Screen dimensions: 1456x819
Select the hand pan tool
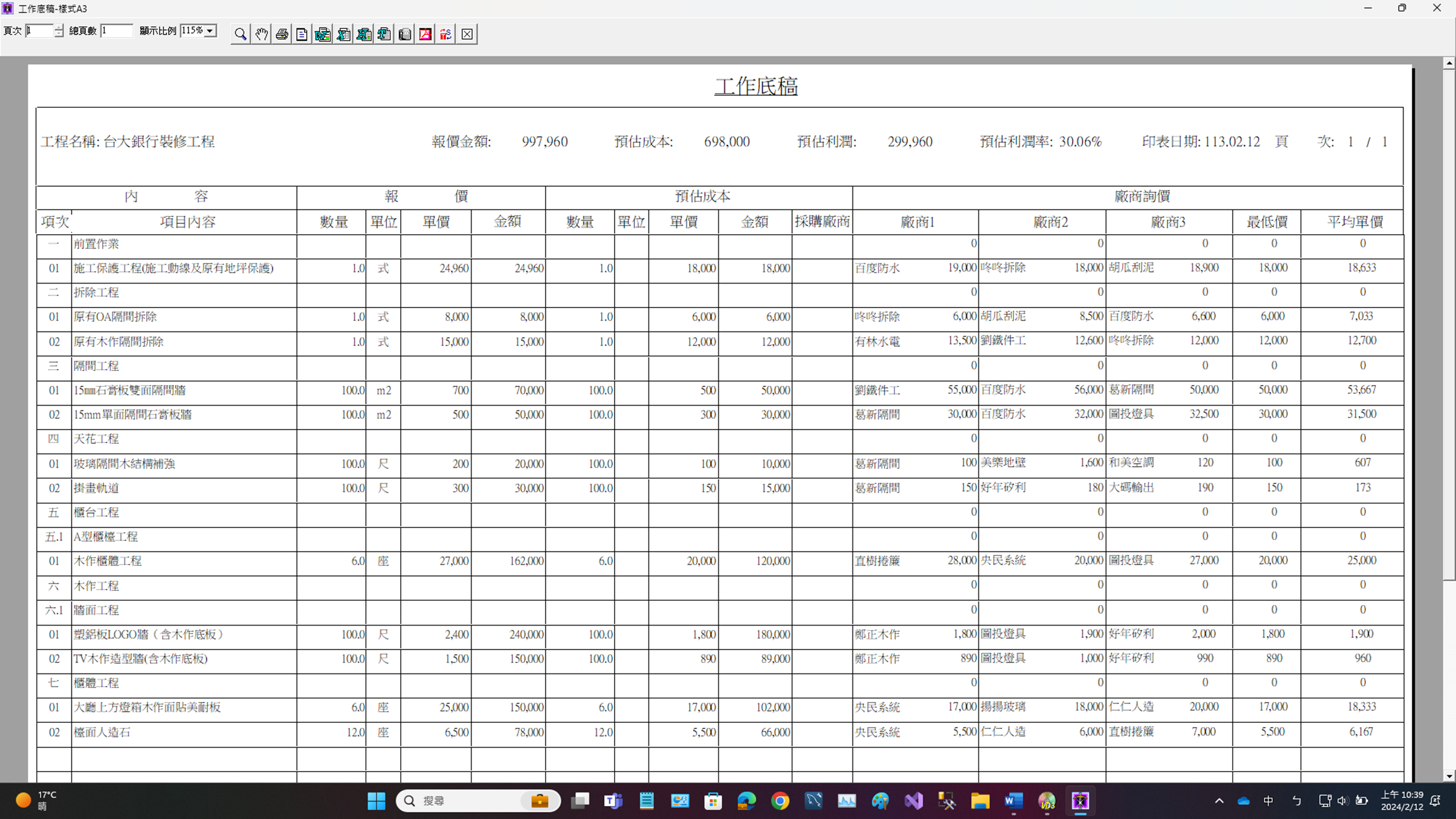pyautogui.click(x=261, y=34)
